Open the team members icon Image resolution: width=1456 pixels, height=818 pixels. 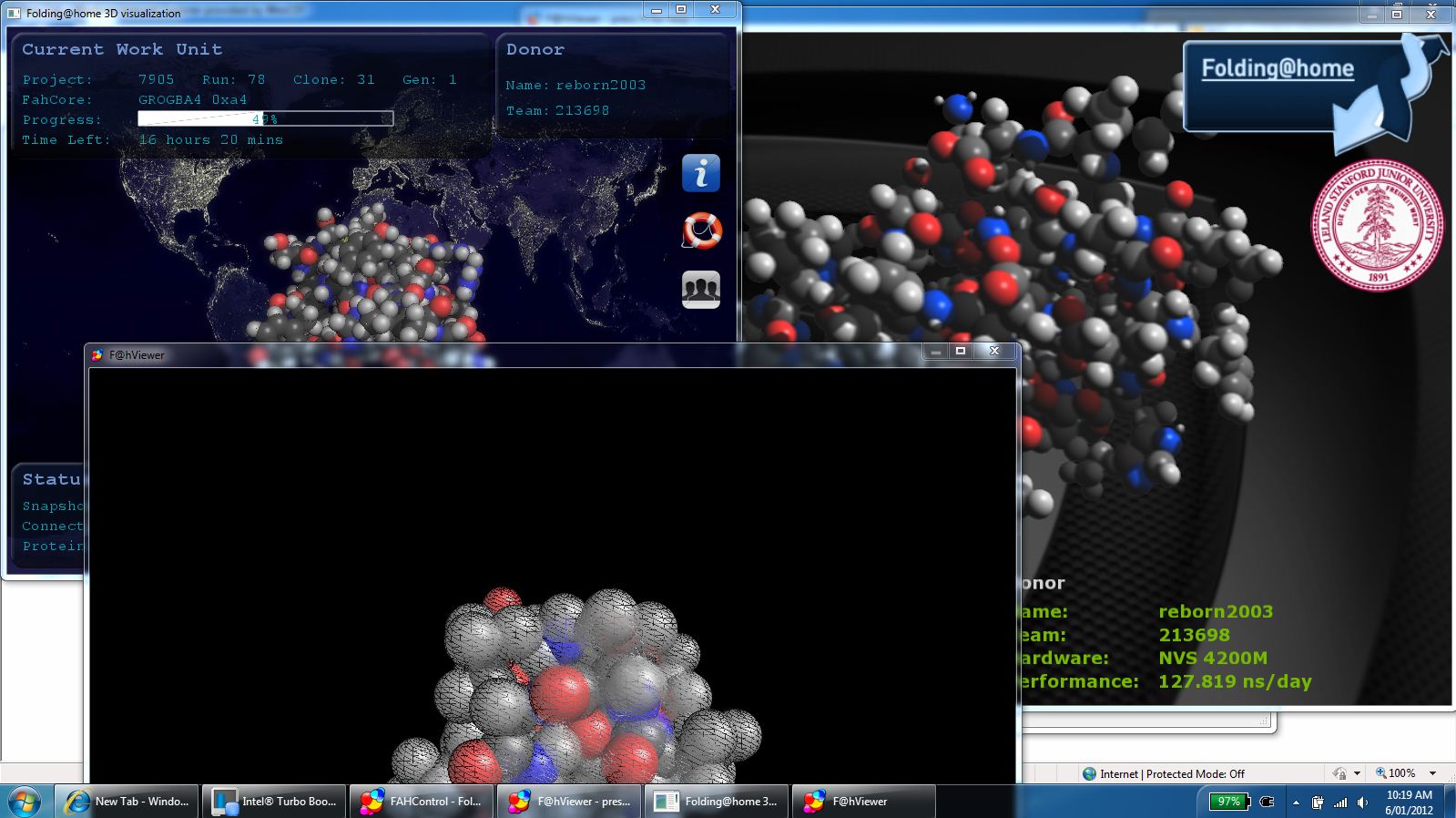(701, 290)
